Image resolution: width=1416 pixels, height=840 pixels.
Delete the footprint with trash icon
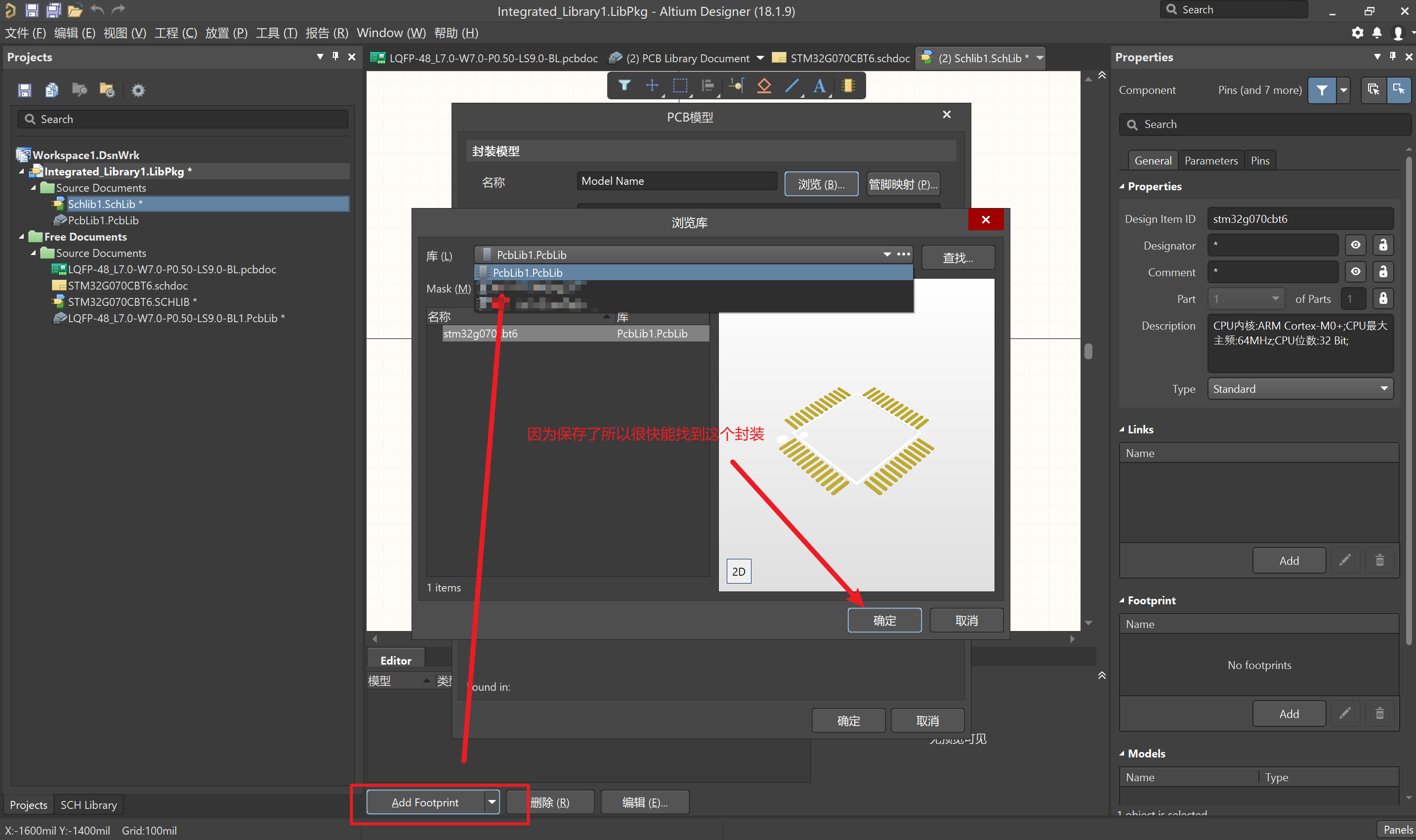coord(1380,714)
